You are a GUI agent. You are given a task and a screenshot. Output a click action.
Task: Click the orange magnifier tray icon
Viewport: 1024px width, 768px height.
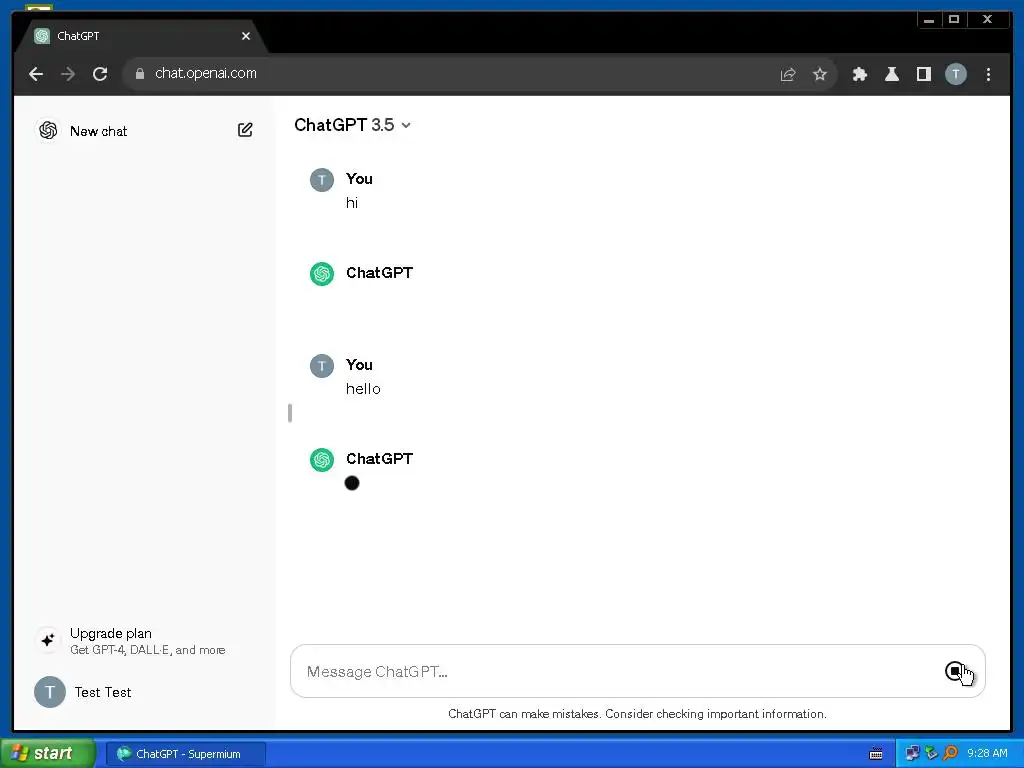(x=950, y=754)
